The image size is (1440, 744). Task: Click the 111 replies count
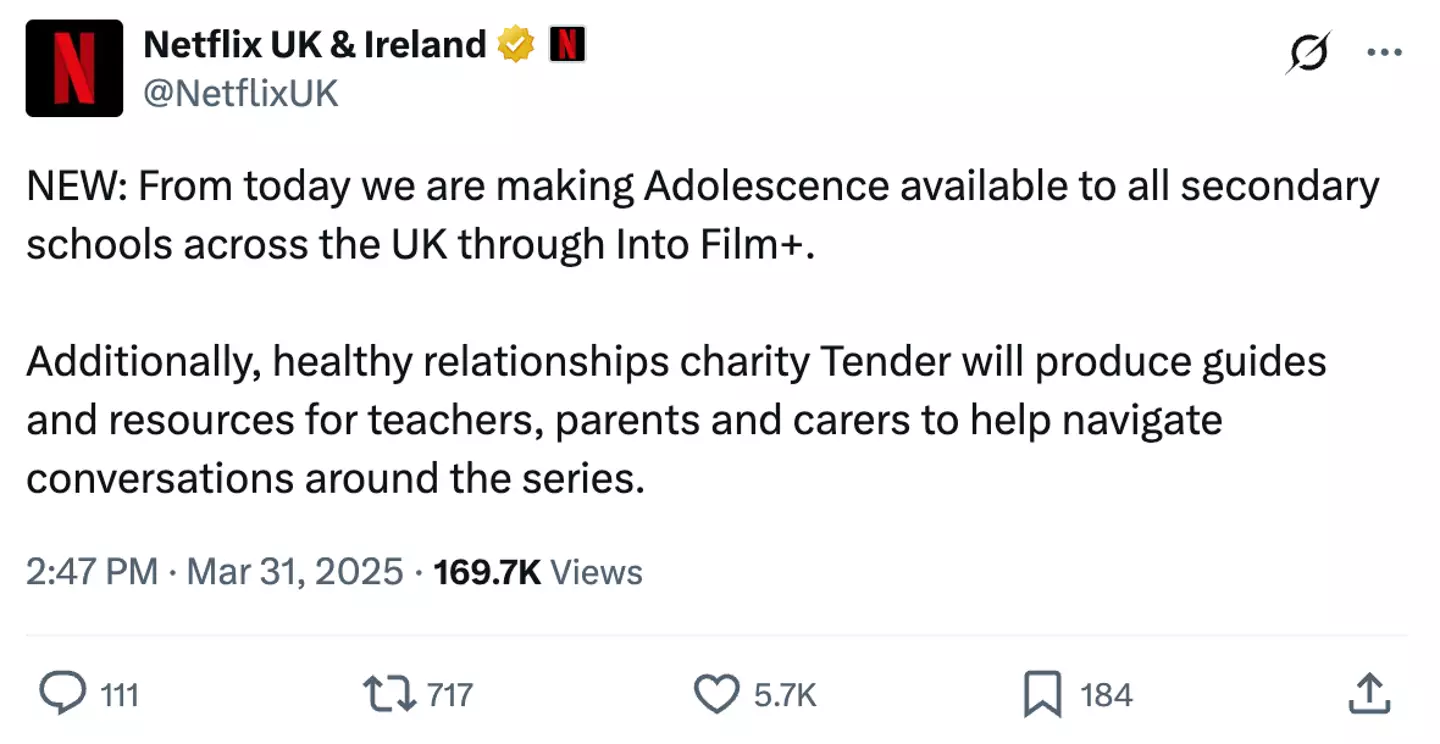click(120, 694)
